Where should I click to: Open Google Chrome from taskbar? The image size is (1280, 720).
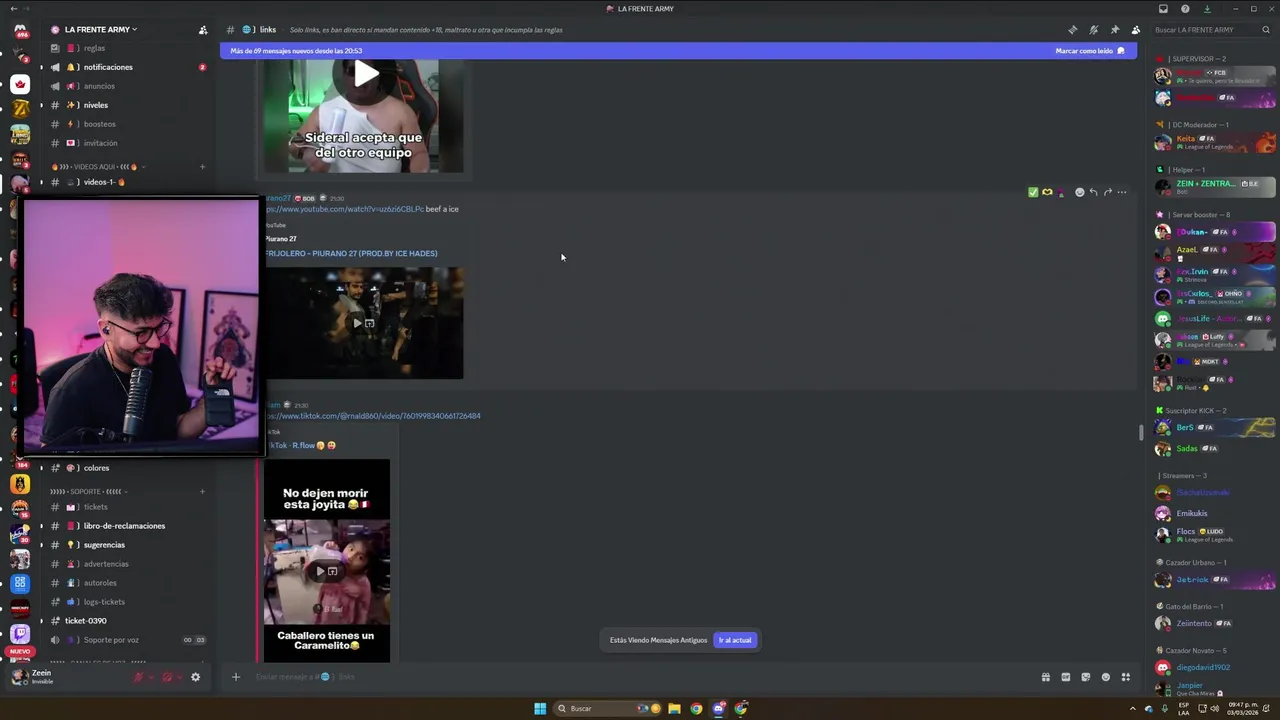(x=696, y=708)
